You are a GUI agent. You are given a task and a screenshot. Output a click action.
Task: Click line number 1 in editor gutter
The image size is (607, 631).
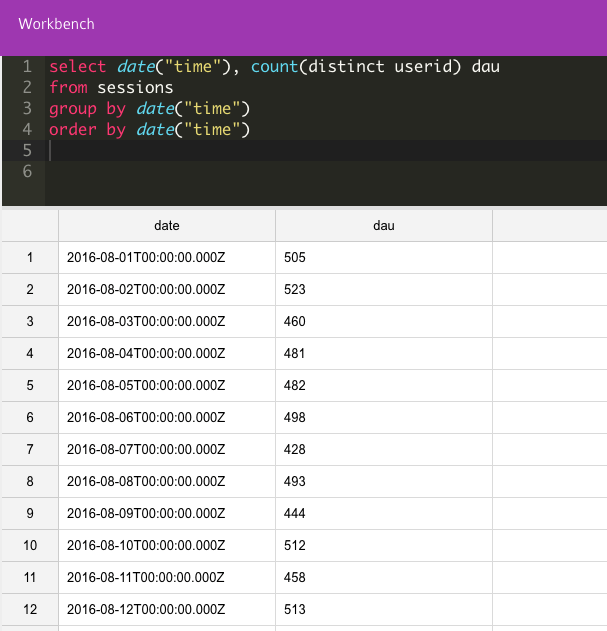(26, 66)
